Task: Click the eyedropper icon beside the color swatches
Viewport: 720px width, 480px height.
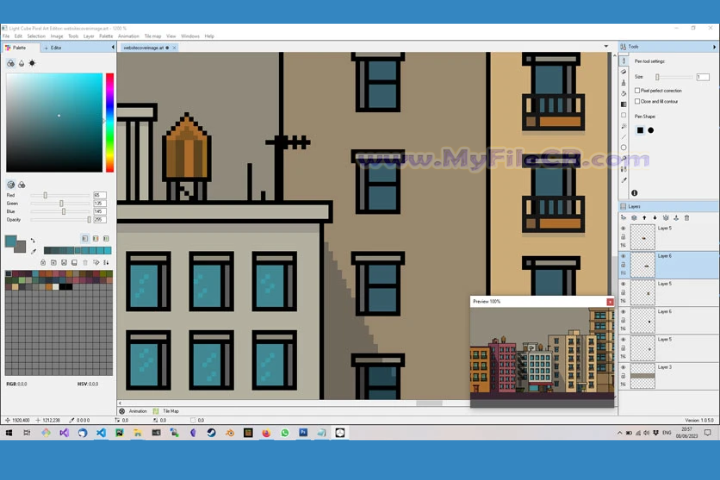Action: (34, 251)
